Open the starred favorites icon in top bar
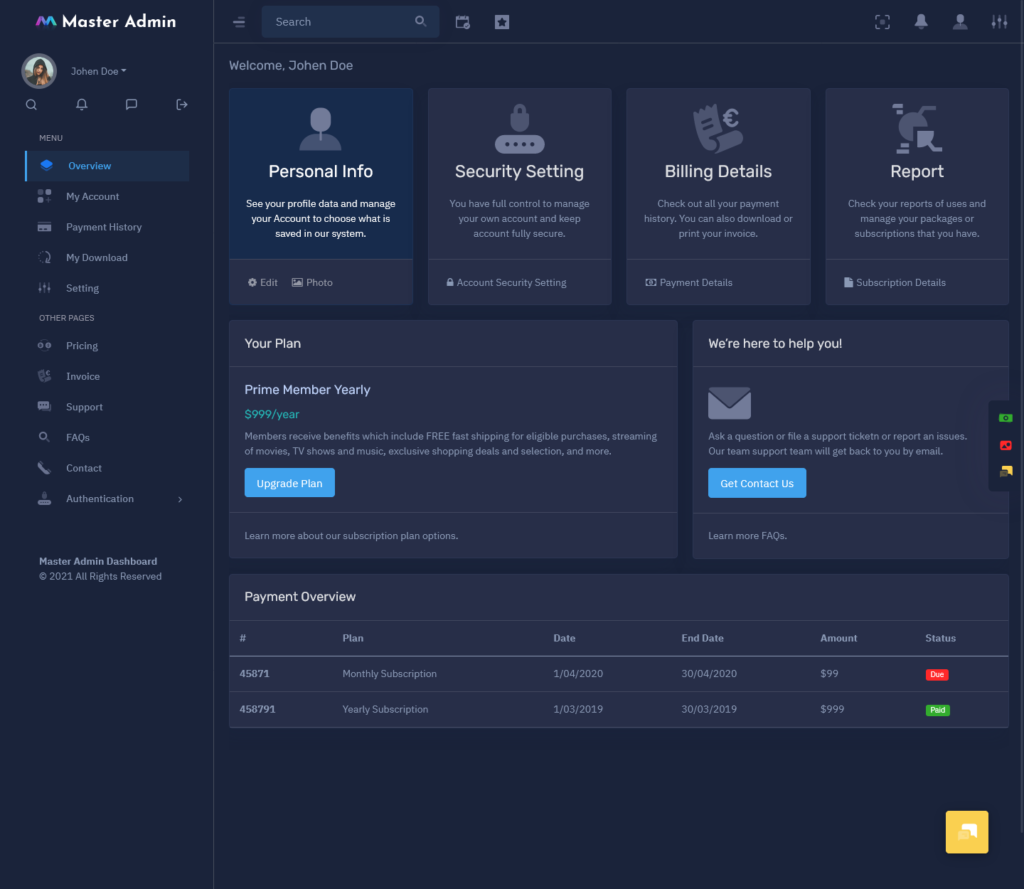 pyautogui.click(x=502, y=22)
